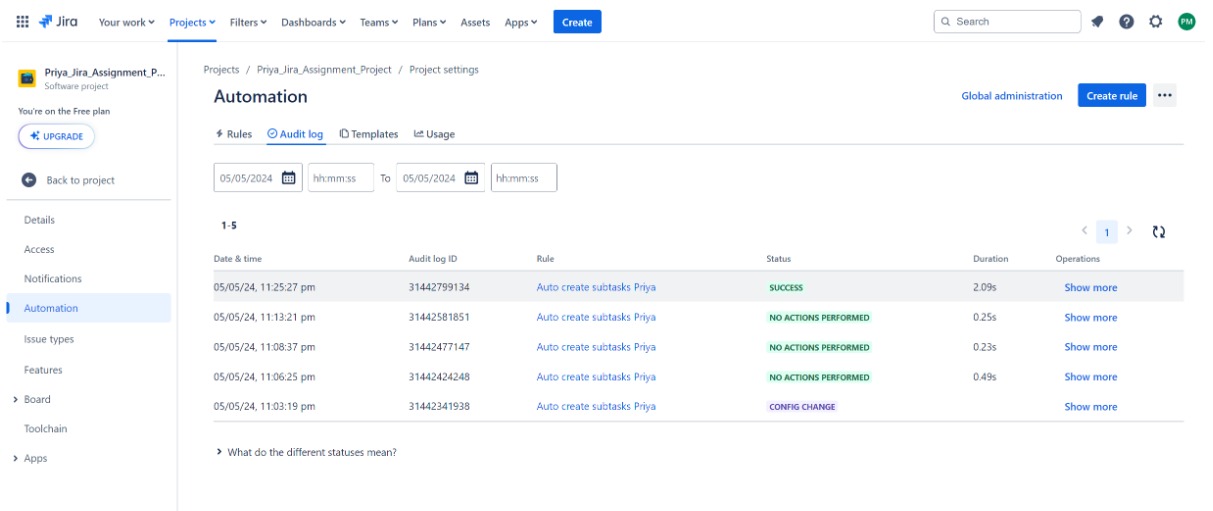The image size is (1213, 511).
Task: Show more for the SUCCESS log entry
Action: [x=1090, y=288]
